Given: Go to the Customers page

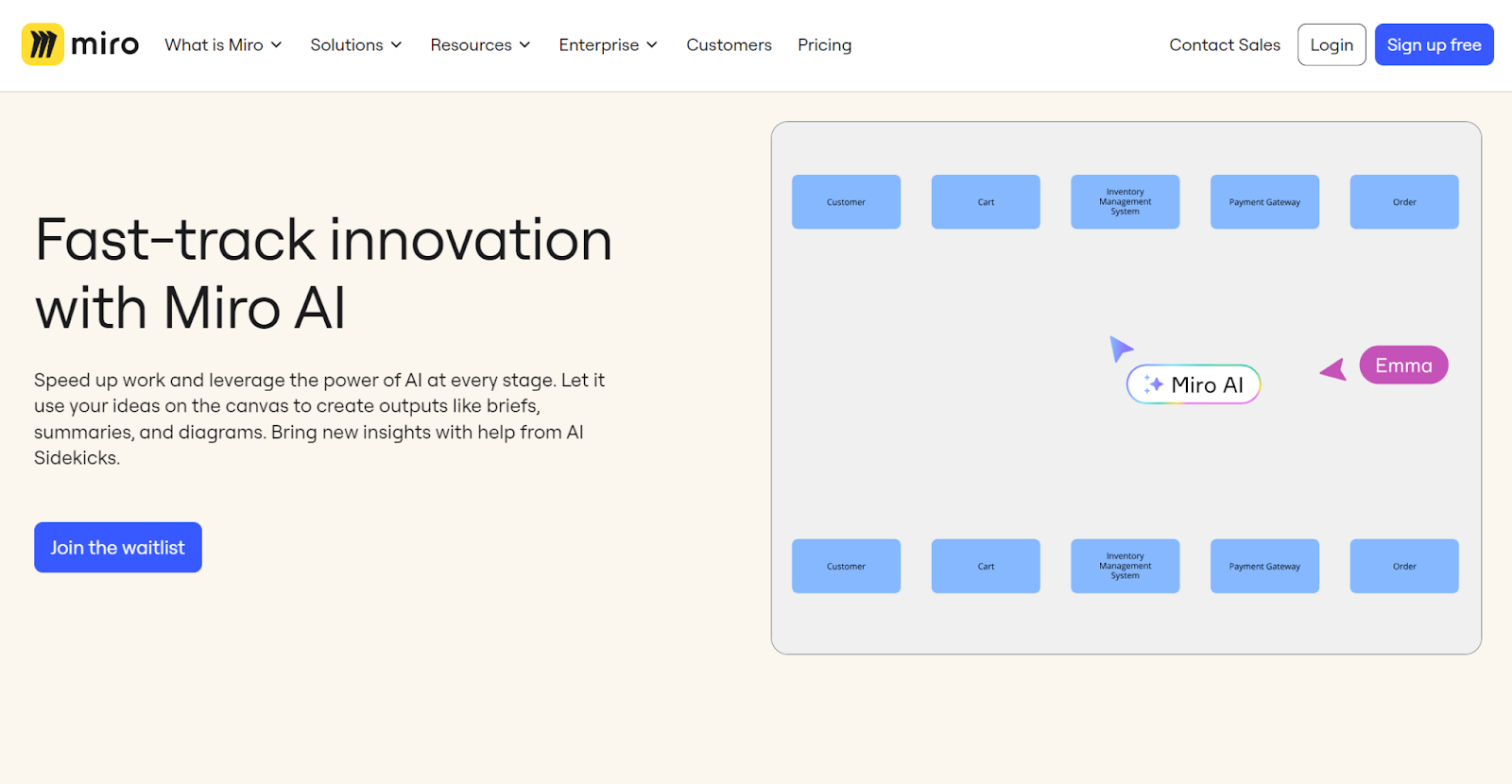Looking at the screenshot, I should coord(729,45).
